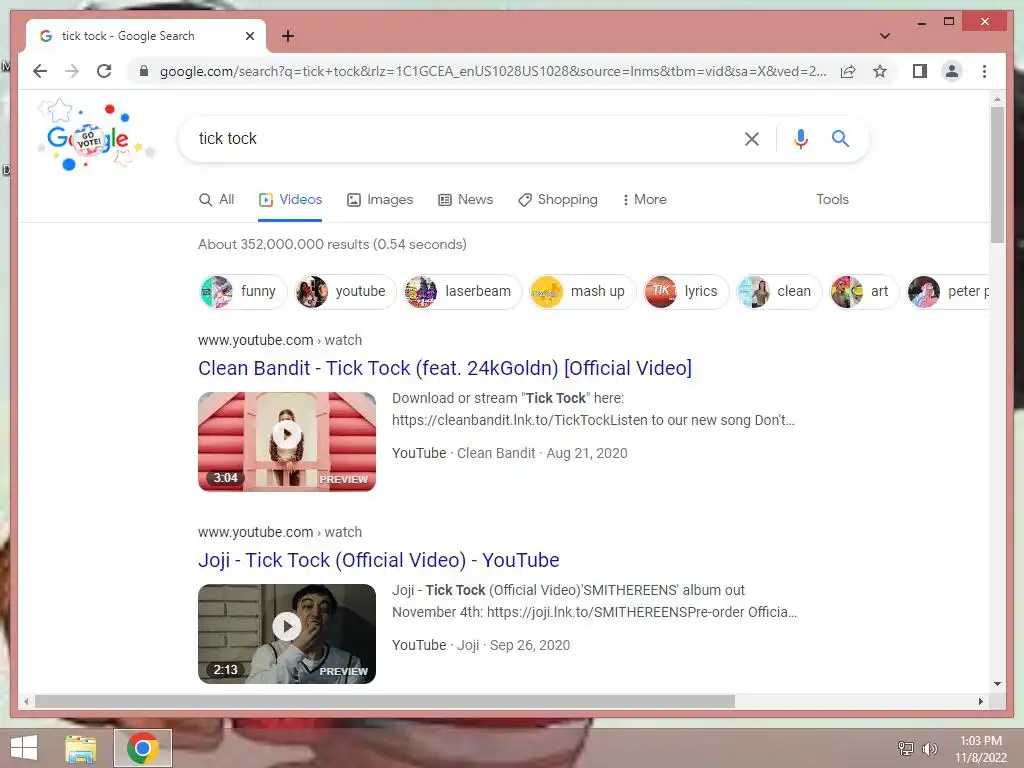The height and width of the screenshot is (768, 1024).
Task: Filter results with the mash up chip
Action: pyautogui.click(x=581, y=291)
